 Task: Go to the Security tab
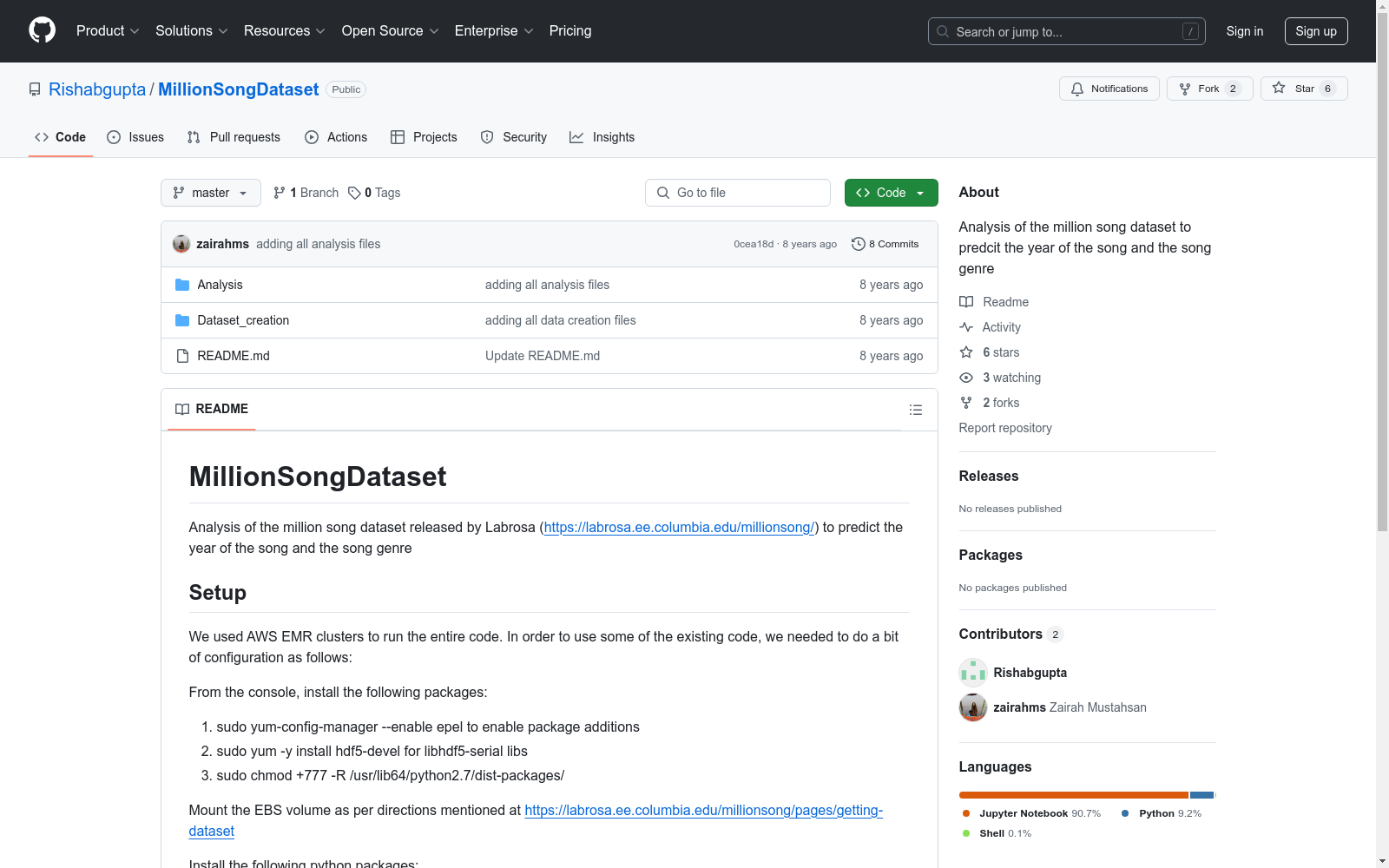click(x=514, y=137)
